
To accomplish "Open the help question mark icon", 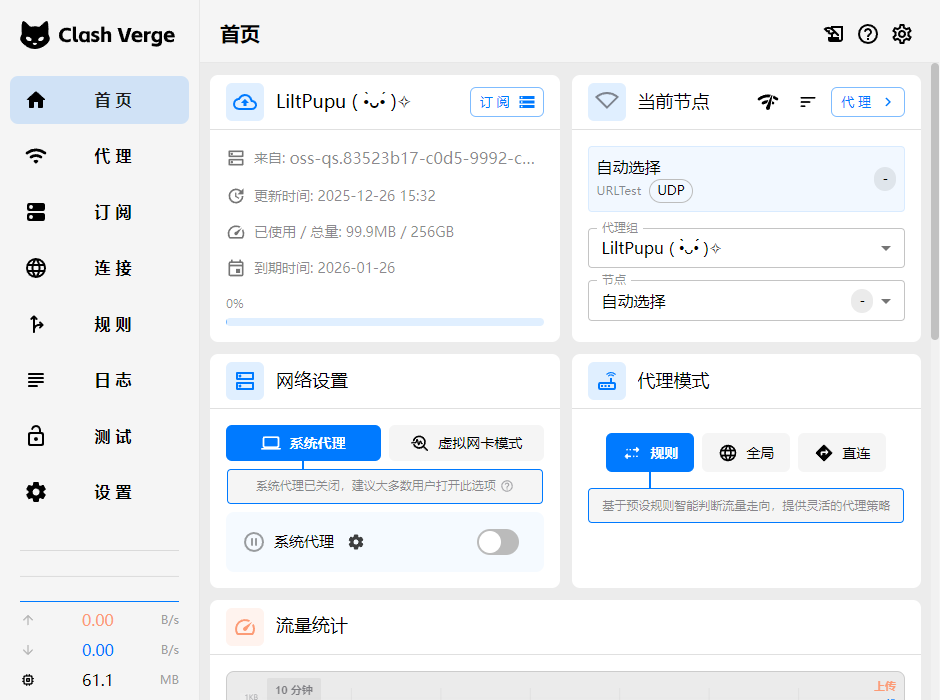I will (868, 34).
